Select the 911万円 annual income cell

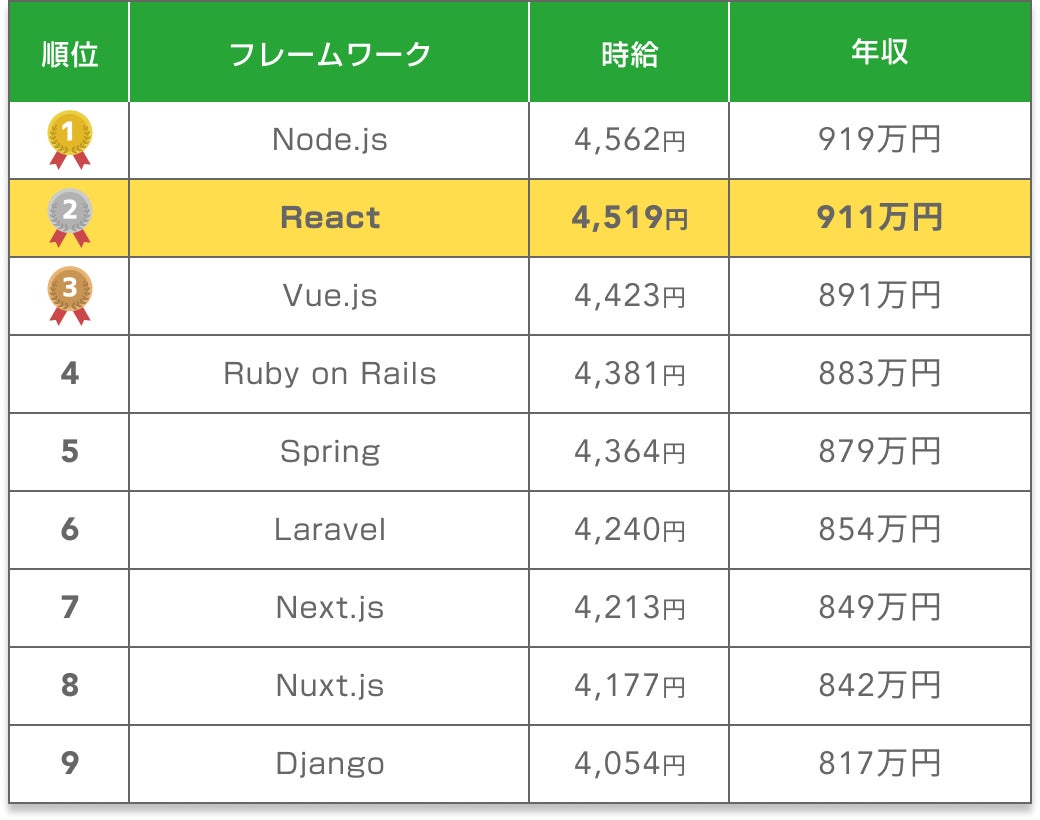coord(879,218)
